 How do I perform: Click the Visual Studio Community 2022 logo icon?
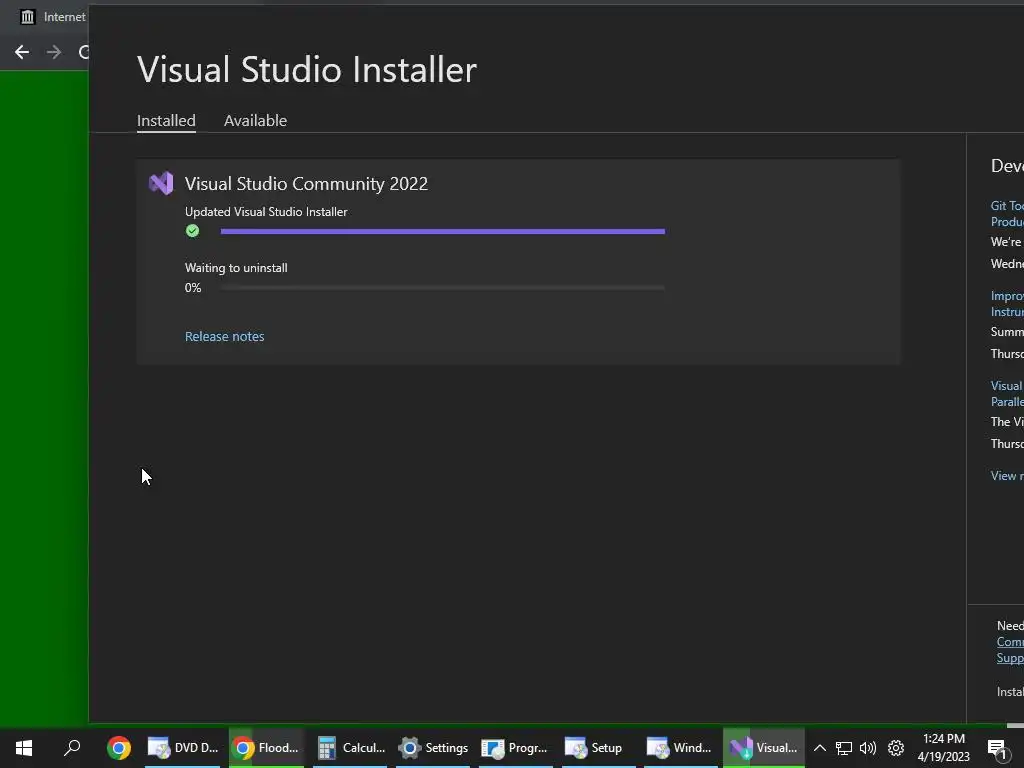[x=161, y=184]
